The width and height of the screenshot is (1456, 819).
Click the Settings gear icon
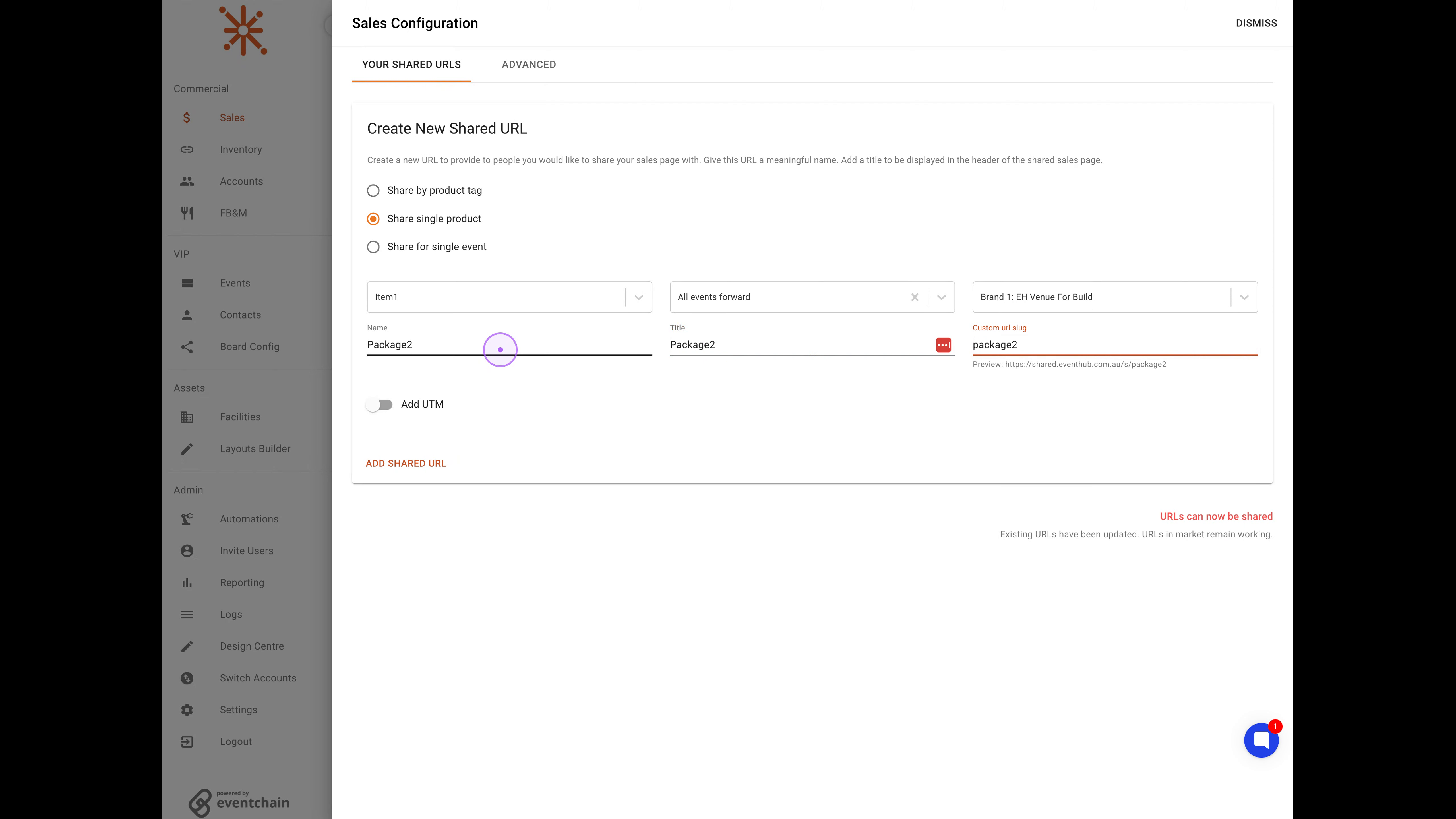point(187,710)
